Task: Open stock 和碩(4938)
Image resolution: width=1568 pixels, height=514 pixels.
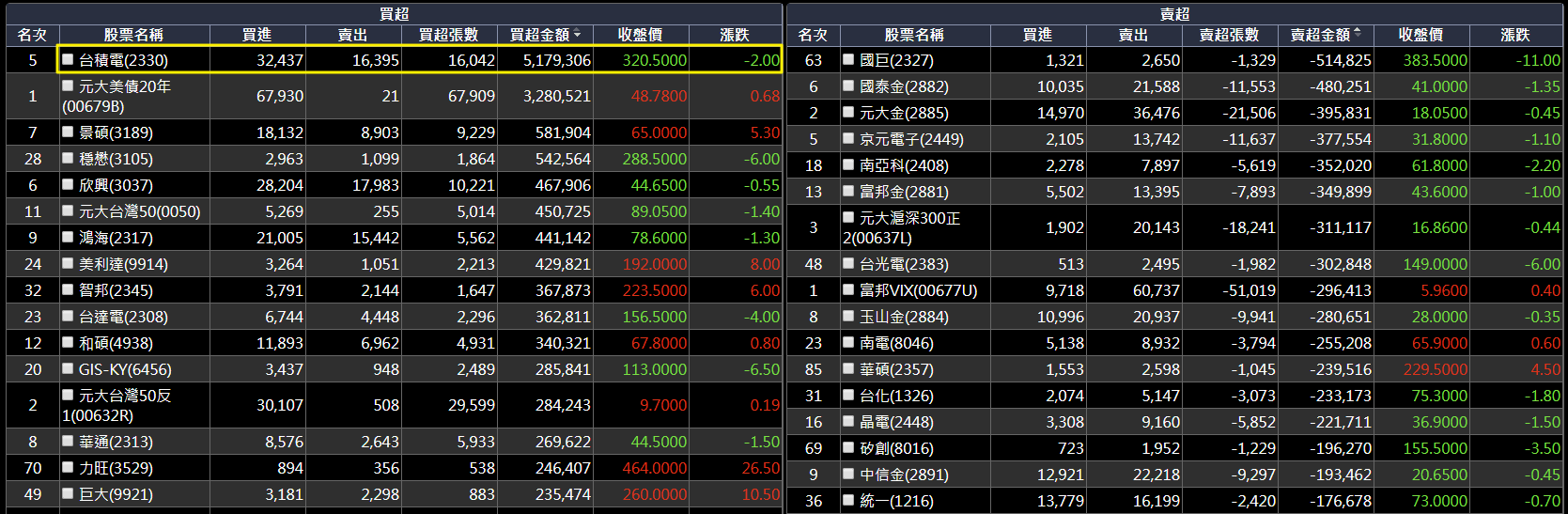Action: [116, 344]
